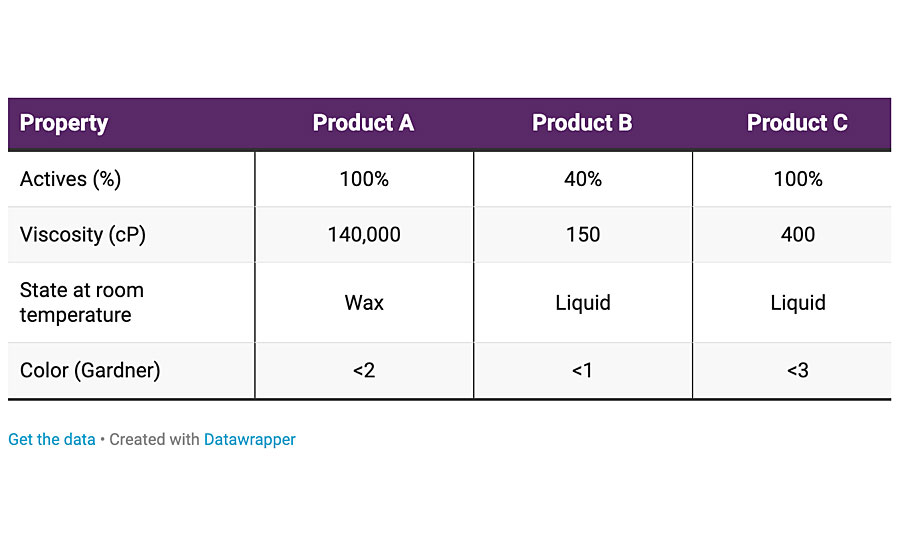This screenshot has height=550, width=900.
Task: Click the Color (Gardner) row label
Action: click(90, 370)
